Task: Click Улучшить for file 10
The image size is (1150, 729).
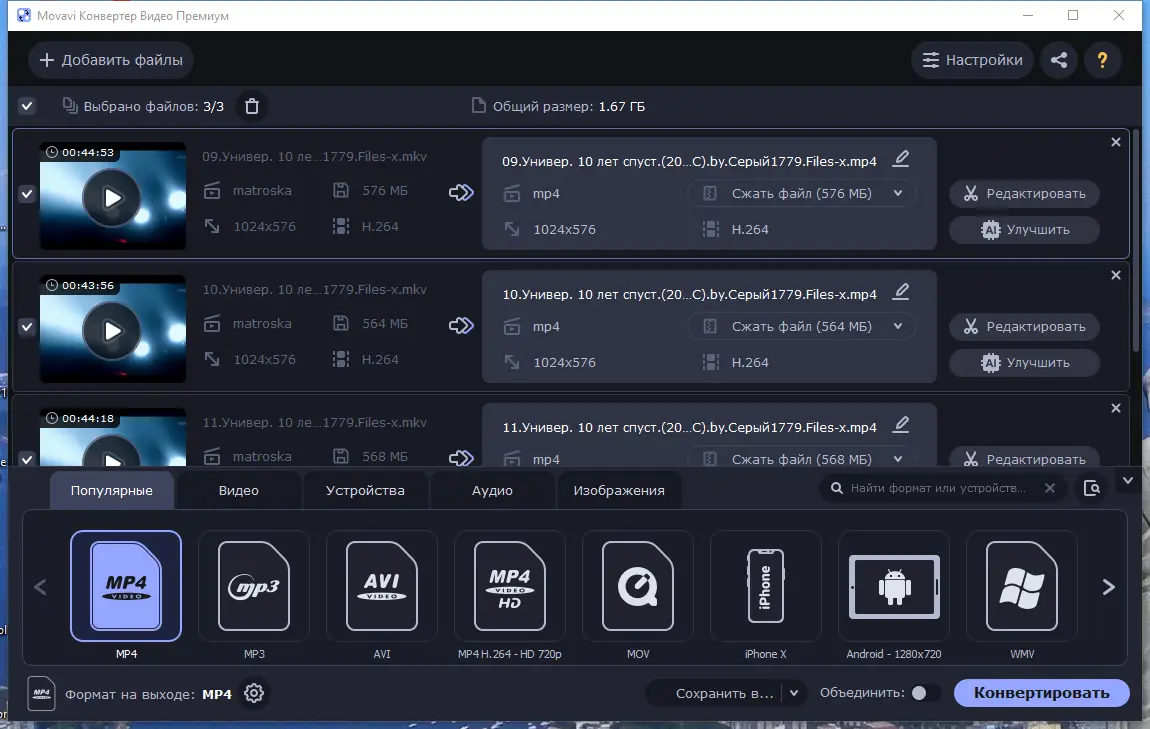Action: (1024, 362)
